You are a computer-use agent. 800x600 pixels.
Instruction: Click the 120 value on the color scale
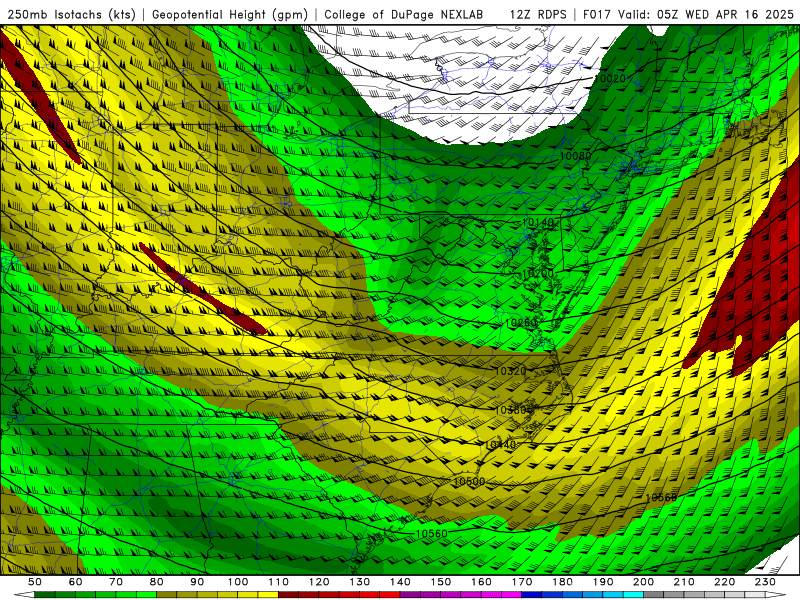pos(319,582)
